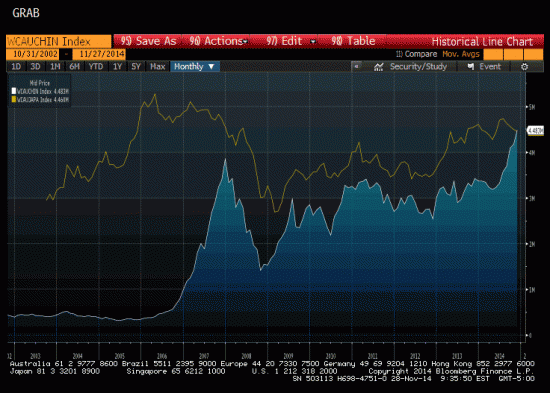Click Save As button
The image size is (550, 393).
[148, 41]
